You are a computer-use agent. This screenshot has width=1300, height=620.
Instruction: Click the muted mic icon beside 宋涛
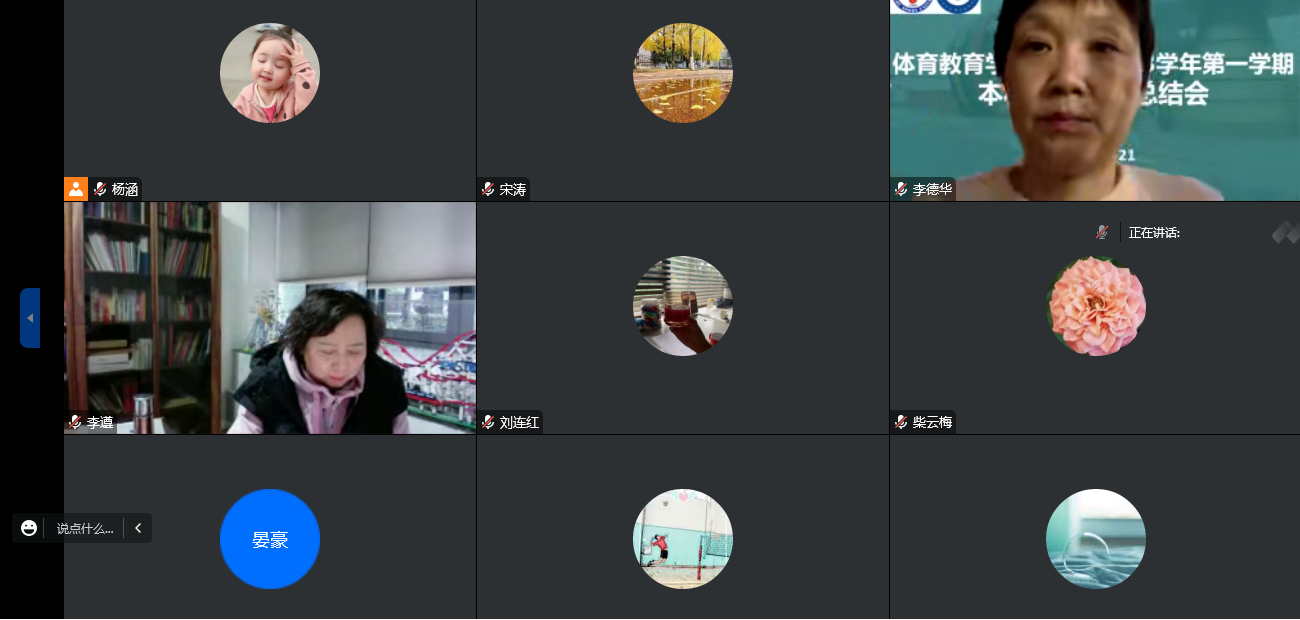click(488, 189)
